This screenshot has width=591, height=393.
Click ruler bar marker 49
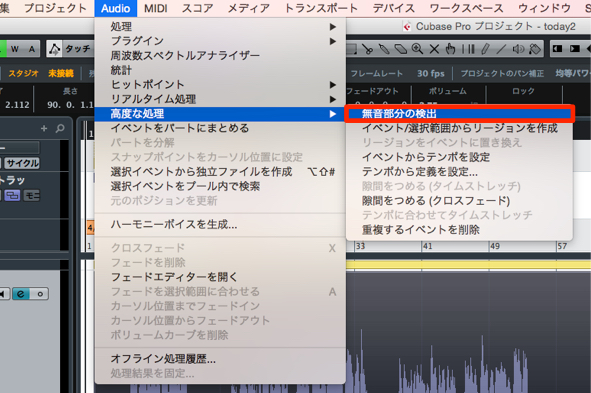point(495,246)
